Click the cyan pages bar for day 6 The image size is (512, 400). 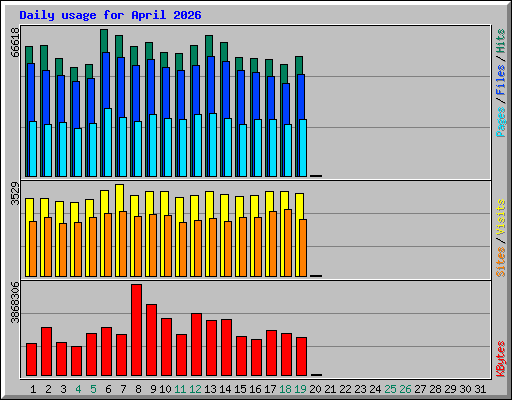108,142
